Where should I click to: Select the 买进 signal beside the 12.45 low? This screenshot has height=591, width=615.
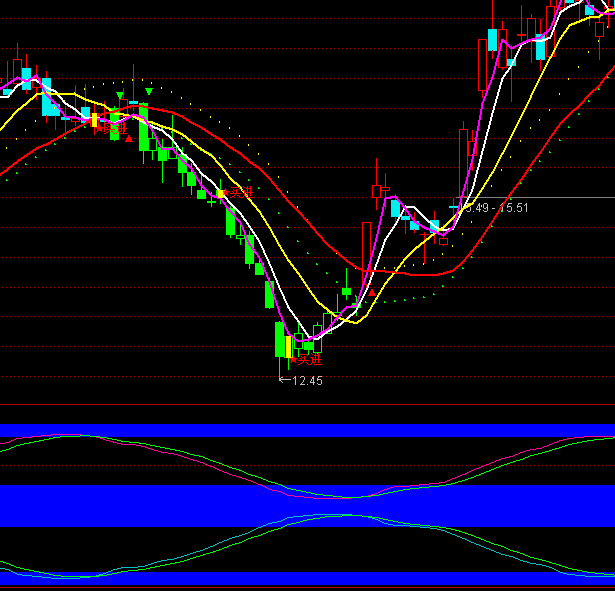309,359
